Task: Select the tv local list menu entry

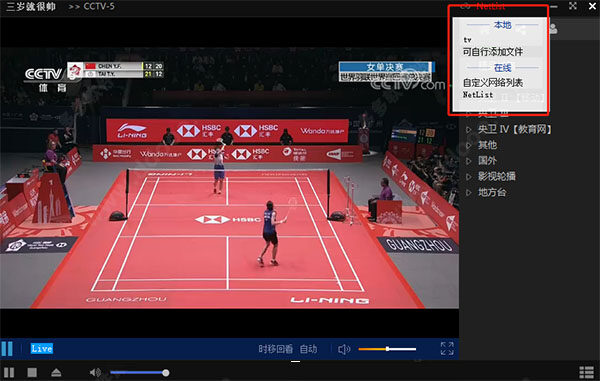Action: (468, 40)
